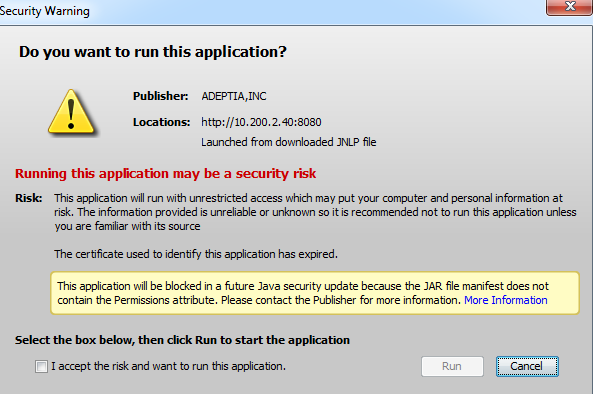Image resolution: width=593 pixels, height=394 pixels.
Task: Click the Cancel button
Action: tap(527, 366)
